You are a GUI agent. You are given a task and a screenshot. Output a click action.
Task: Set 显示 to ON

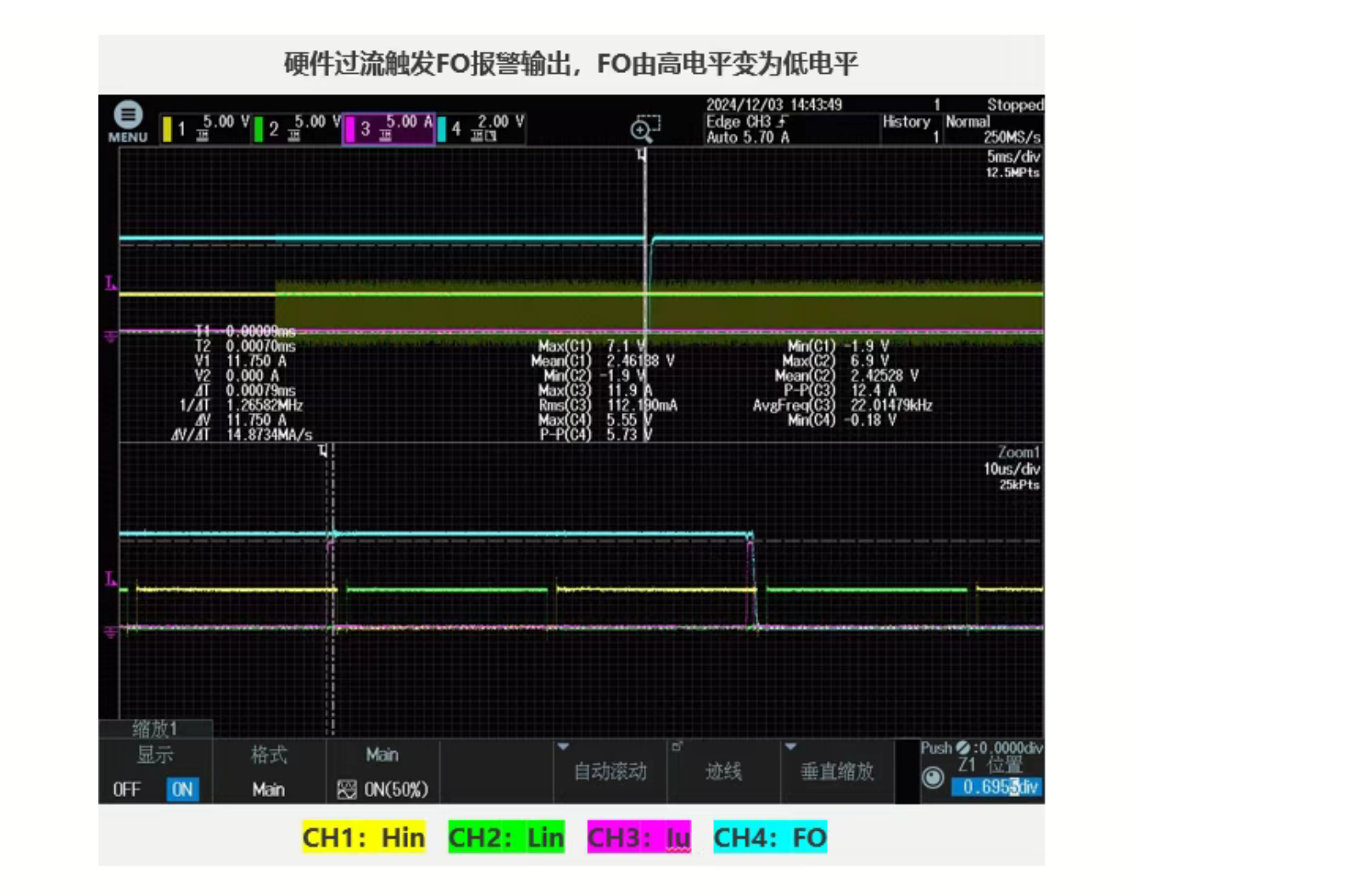point(182,789)
